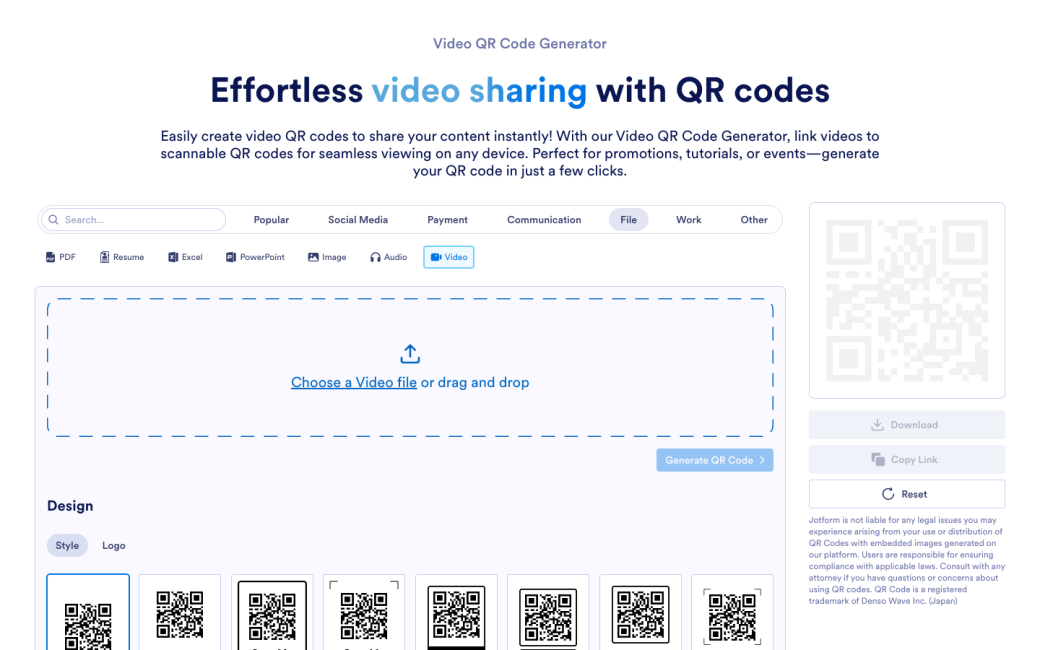Choose the third QR style with black frame

click(272, 613)
